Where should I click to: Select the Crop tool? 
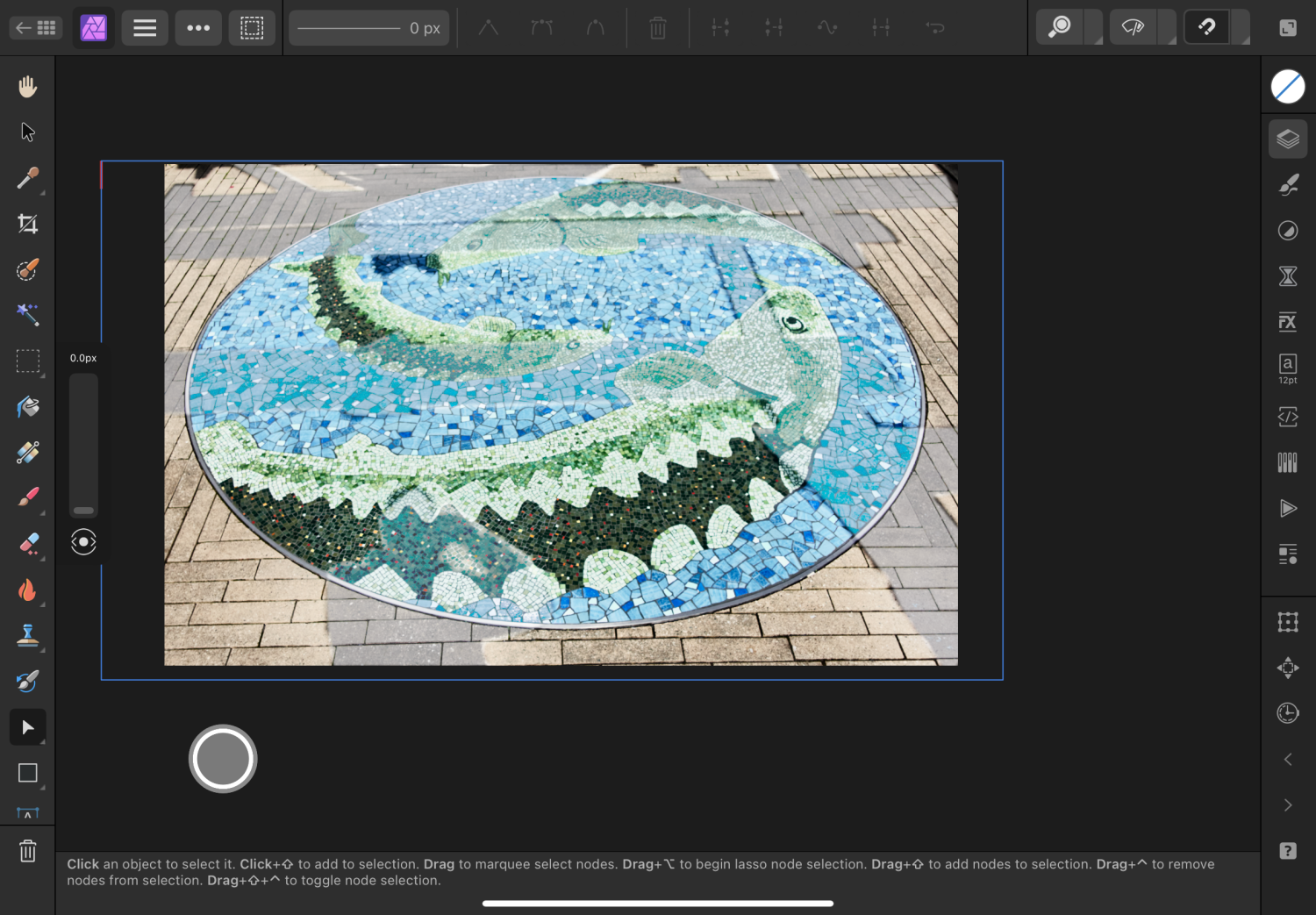[27, 224]
